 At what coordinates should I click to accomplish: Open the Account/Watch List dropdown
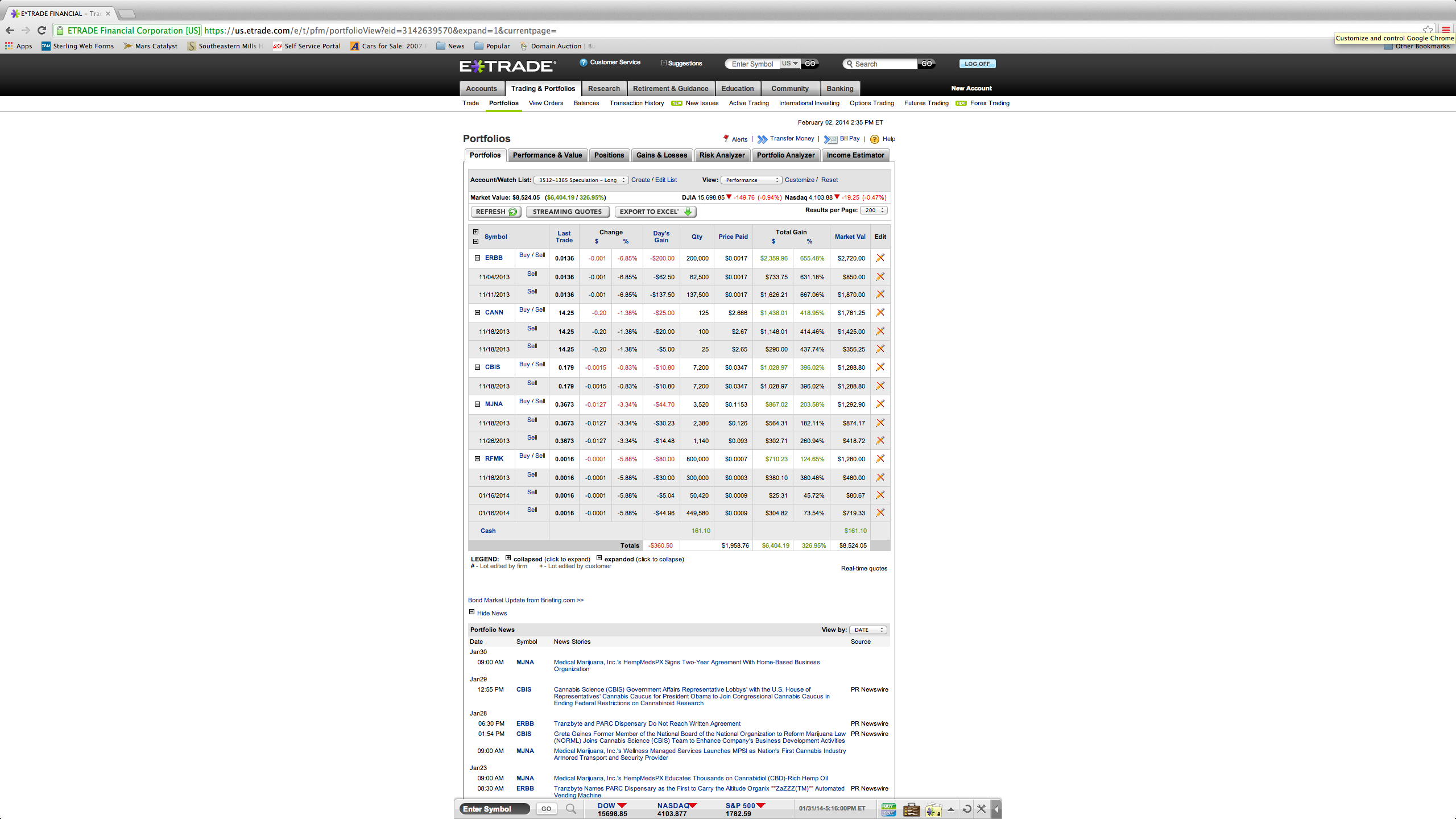[581, 180]
